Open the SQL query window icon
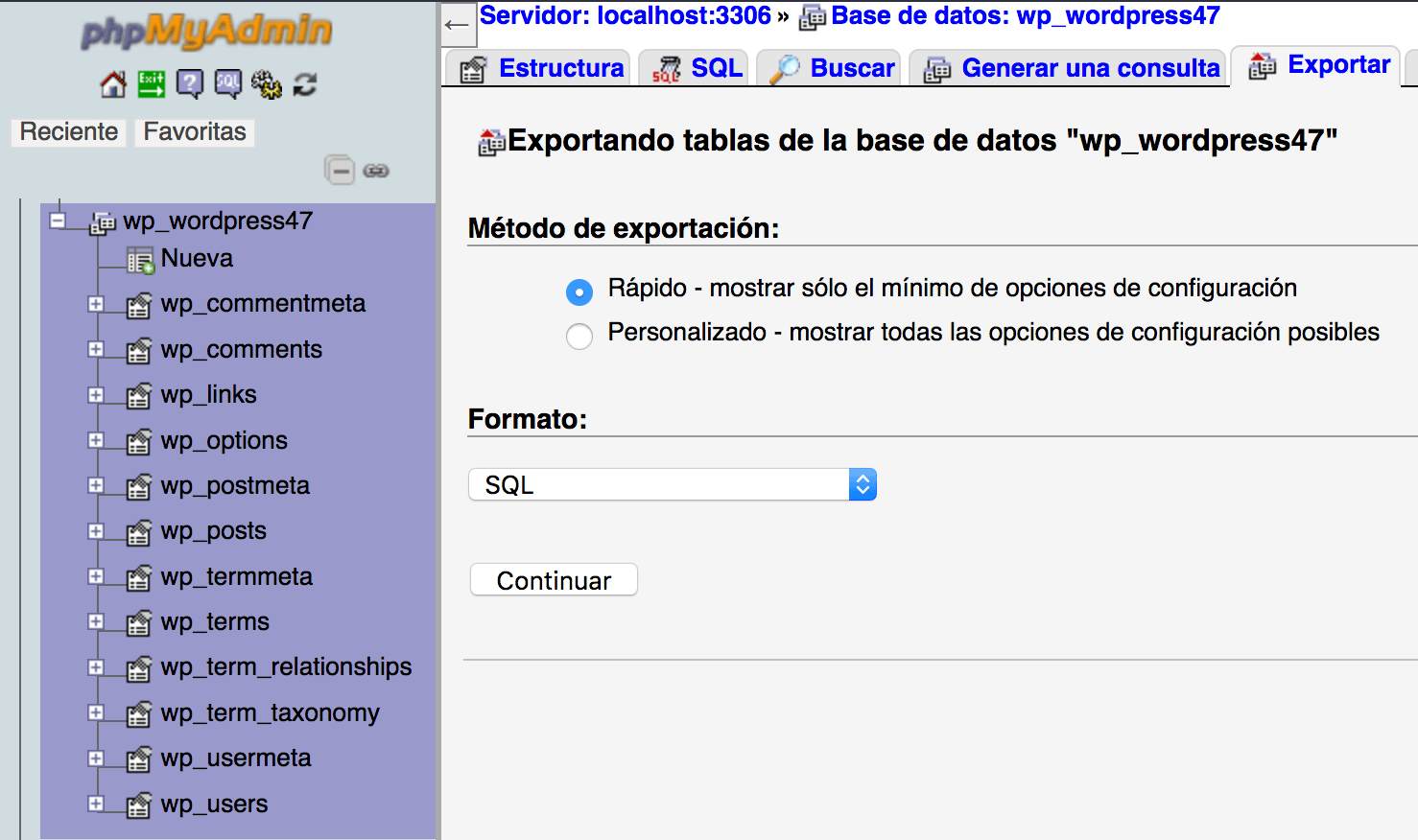 pos(227,84)
